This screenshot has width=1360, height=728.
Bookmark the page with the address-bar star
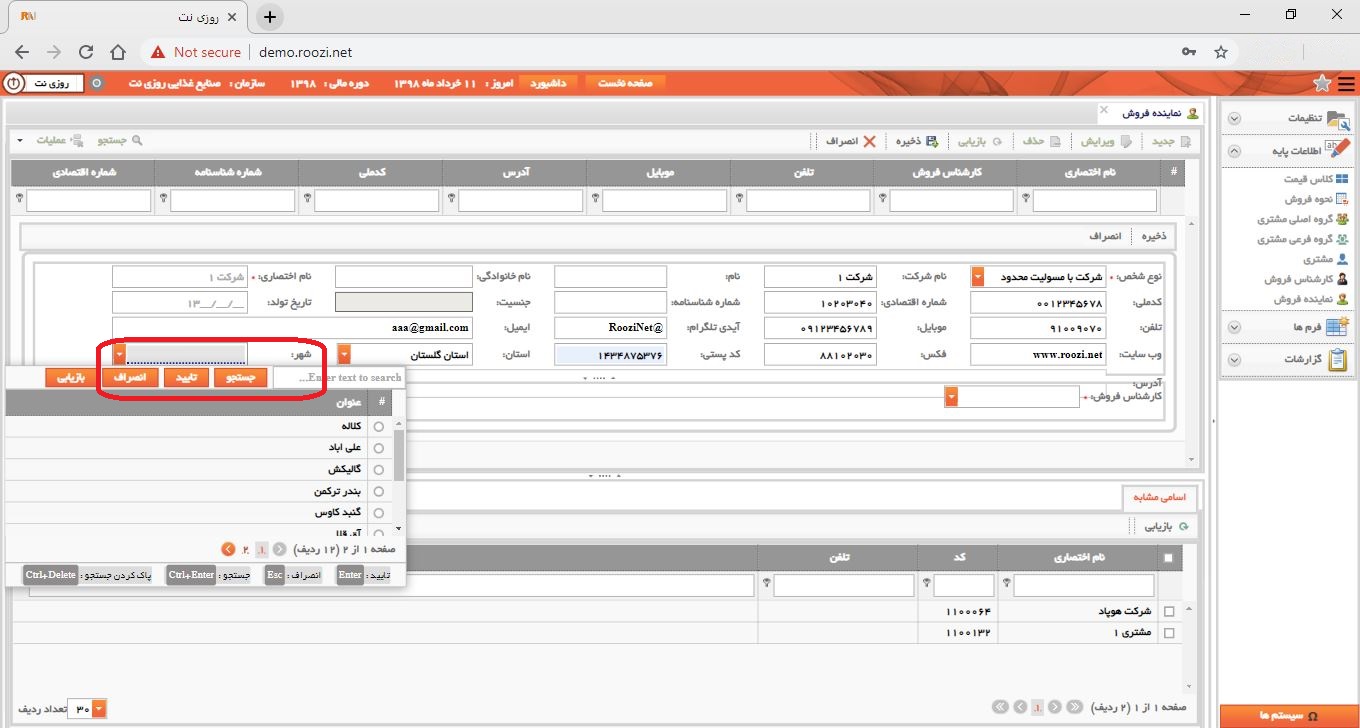click(x=1220, y=52)
